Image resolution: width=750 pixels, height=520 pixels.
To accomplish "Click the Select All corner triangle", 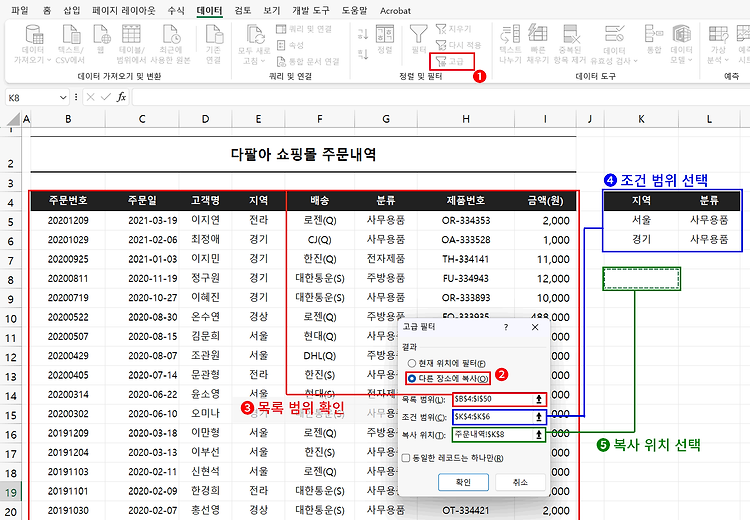I will coord(13,119).
